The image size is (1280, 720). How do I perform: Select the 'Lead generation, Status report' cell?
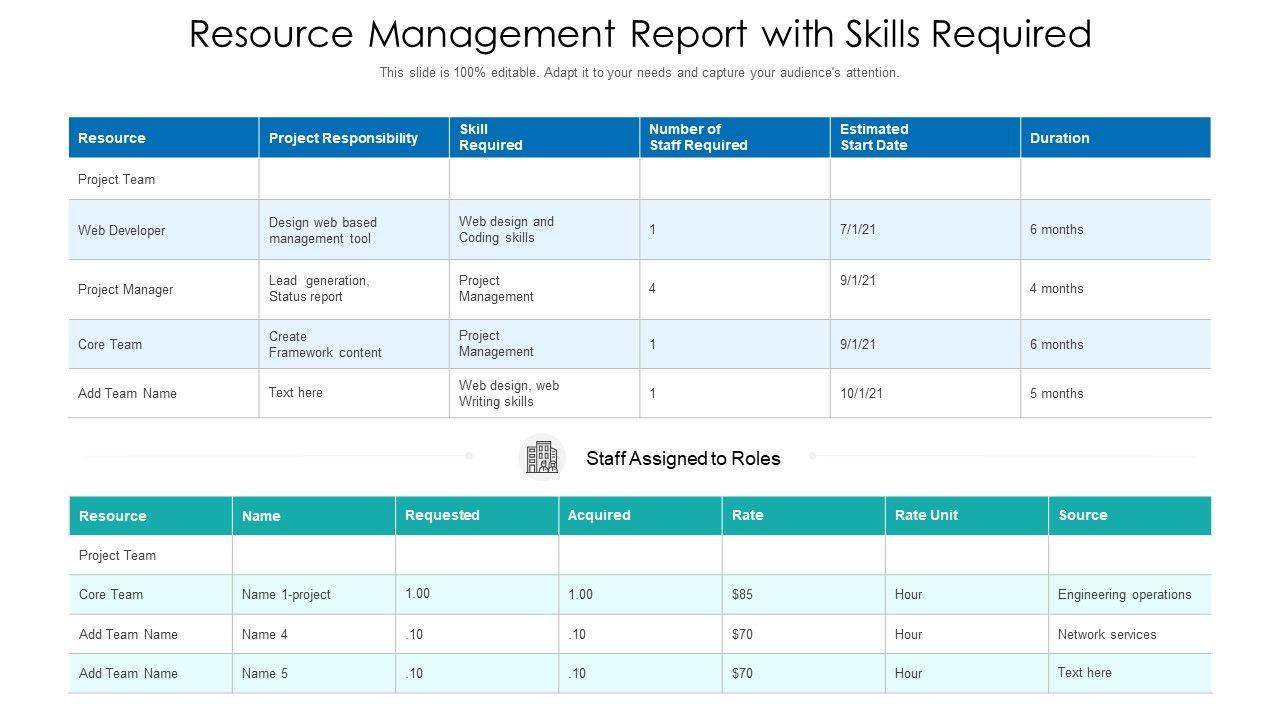point(354,289)
